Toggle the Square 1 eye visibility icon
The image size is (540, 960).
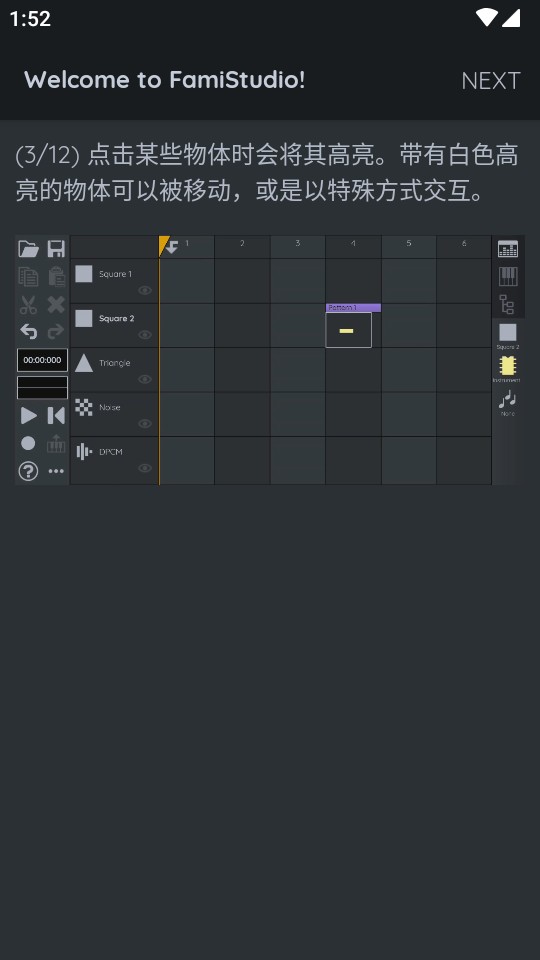point(144,290)
